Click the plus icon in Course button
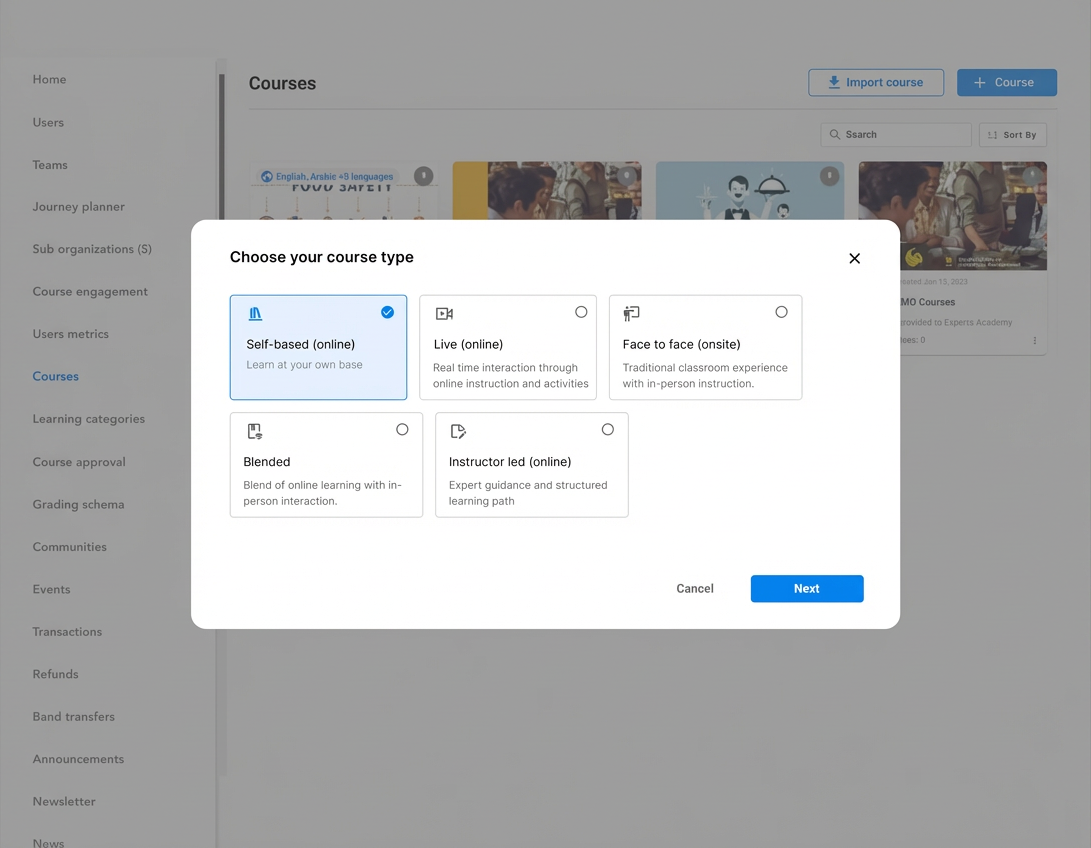 [980, 83]
